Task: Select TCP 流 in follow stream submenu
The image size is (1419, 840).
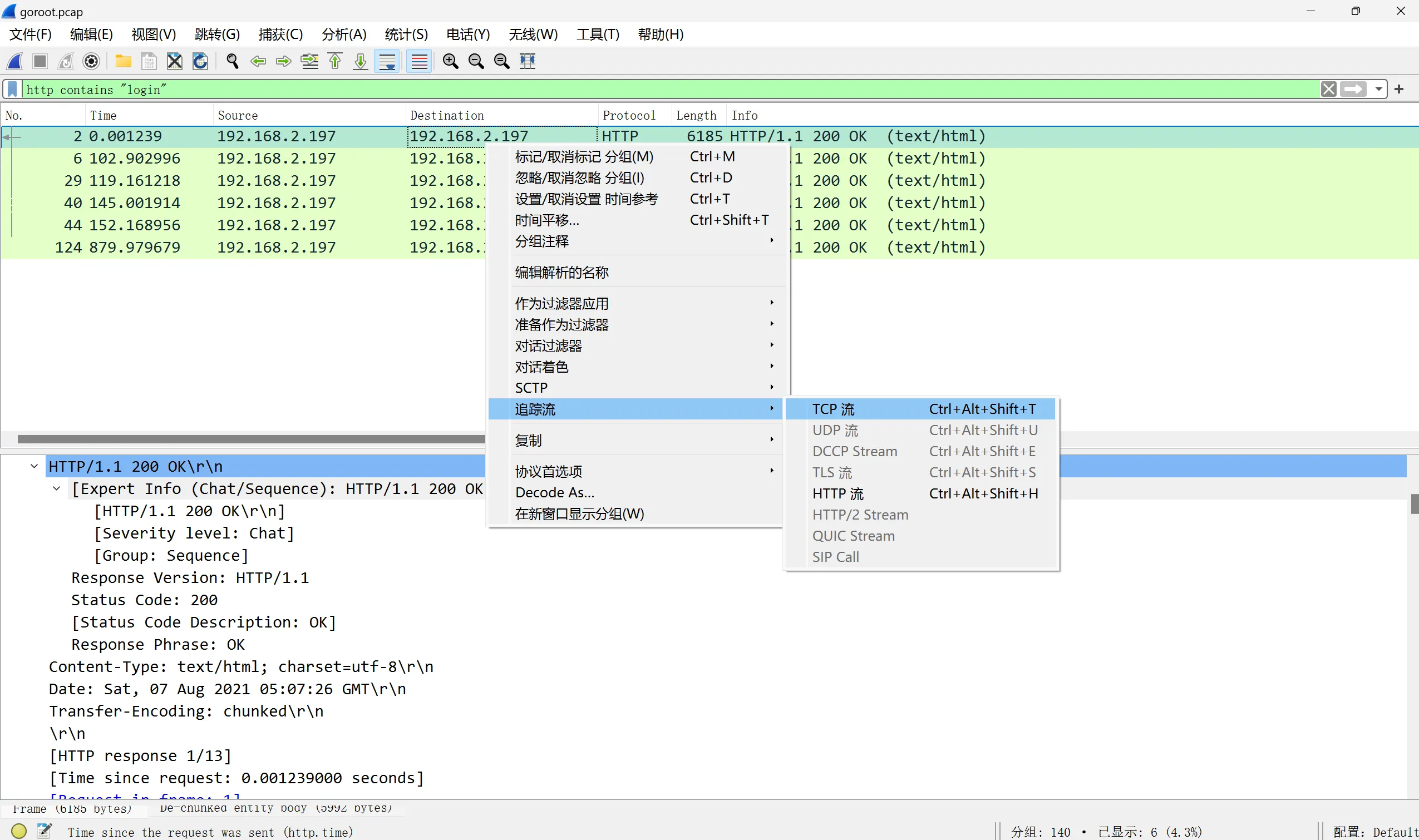Action: coord(833,409)
